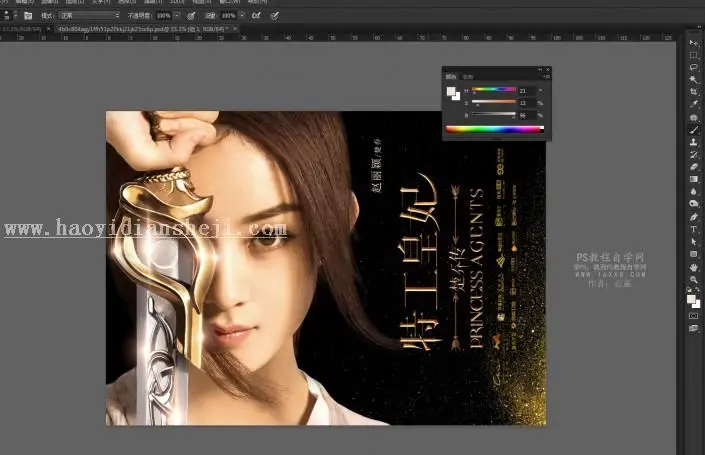Swap foreground and background colors in toolbox
The width and height of the screenshot is (705, 455).
pos(698,290)
